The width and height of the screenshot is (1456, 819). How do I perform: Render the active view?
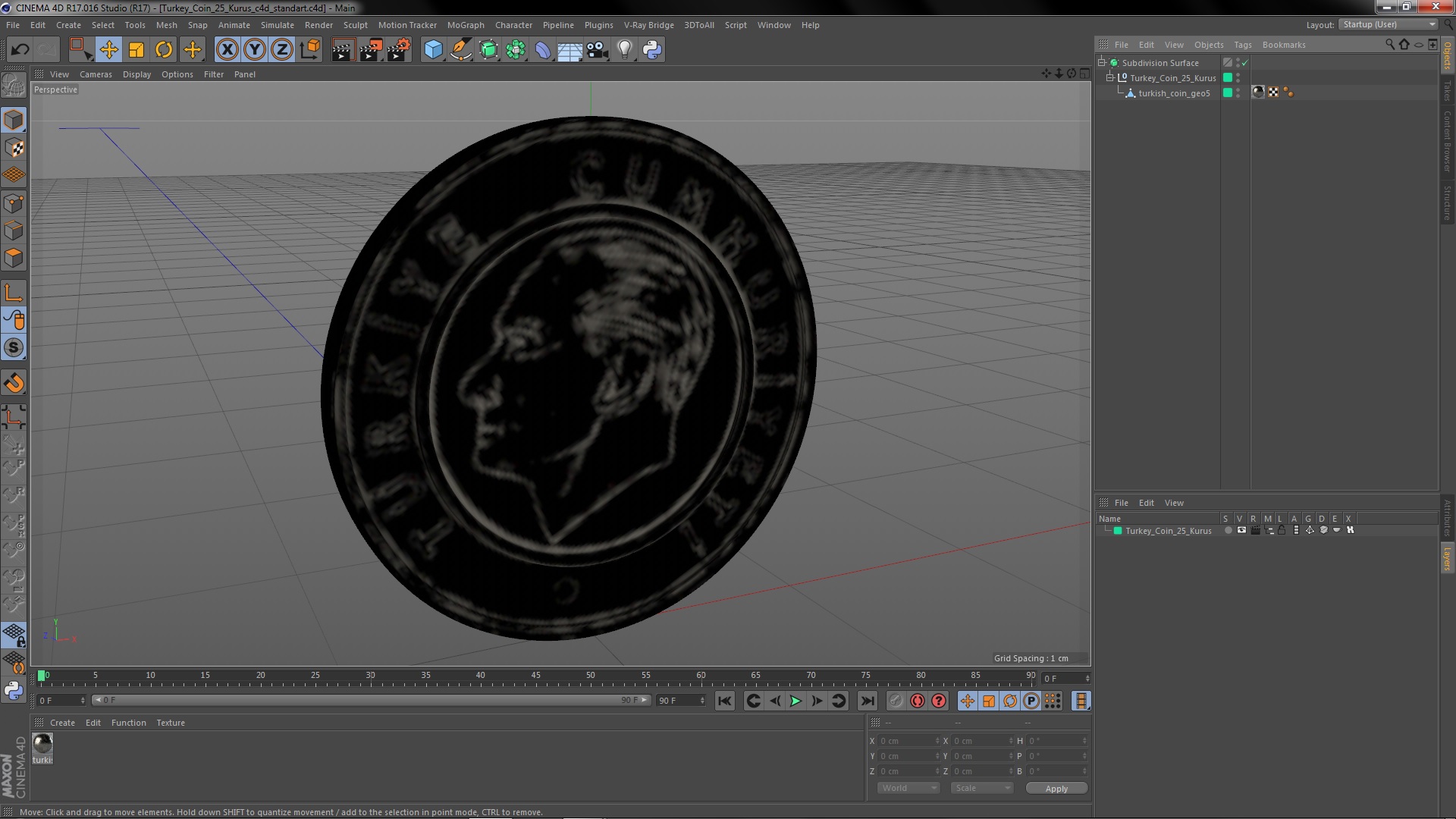(343, 50)
